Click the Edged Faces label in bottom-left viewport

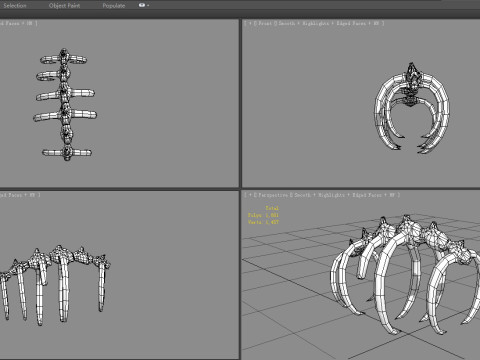pos(11,195)
